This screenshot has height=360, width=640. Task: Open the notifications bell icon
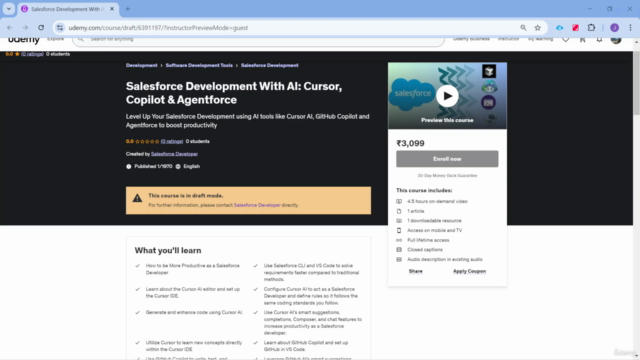tap(599, 40)
